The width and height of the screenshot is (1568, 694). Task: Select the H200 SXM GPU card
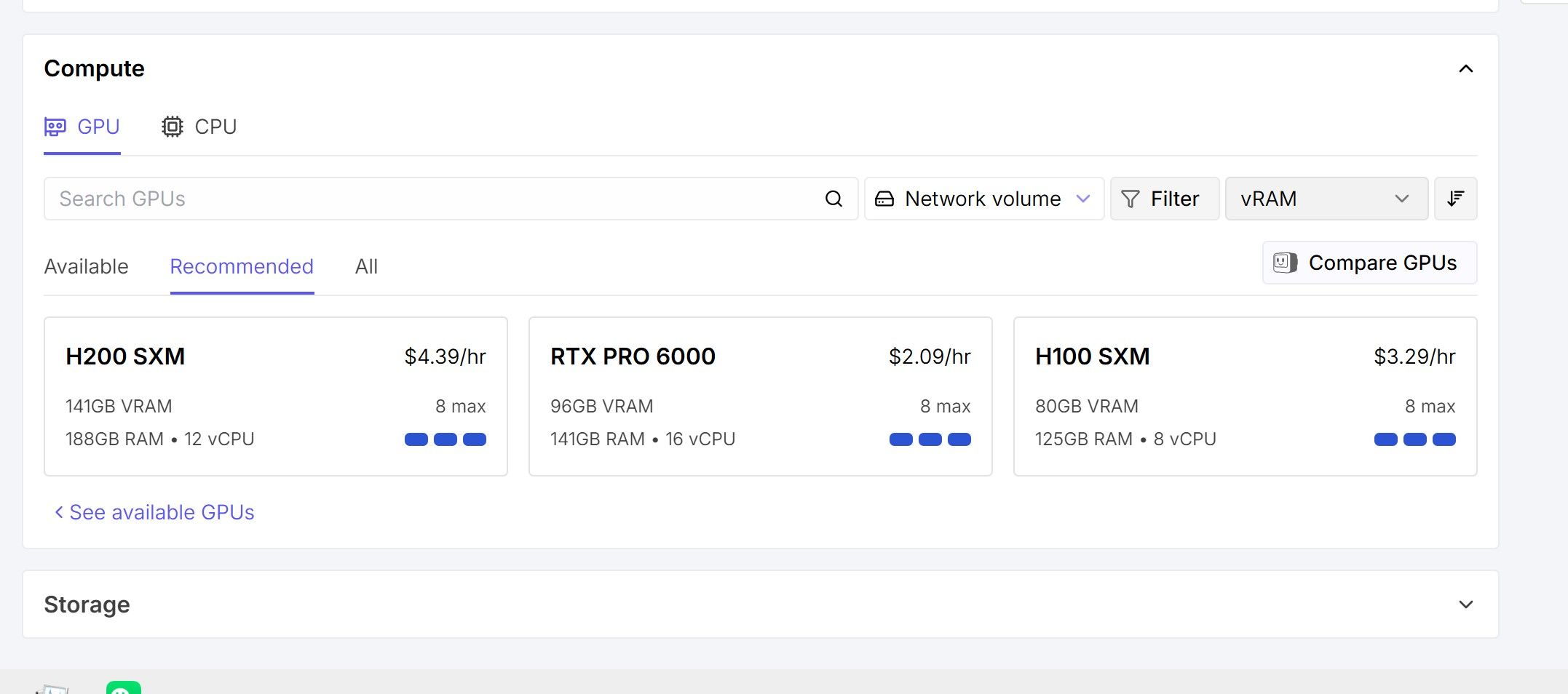point(276,396)
